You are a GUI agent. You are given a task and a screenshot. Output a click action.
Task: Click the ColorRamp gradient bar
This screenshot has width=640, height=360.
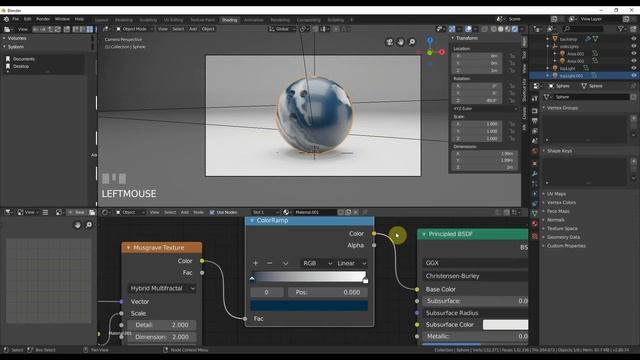click(309, 277)
